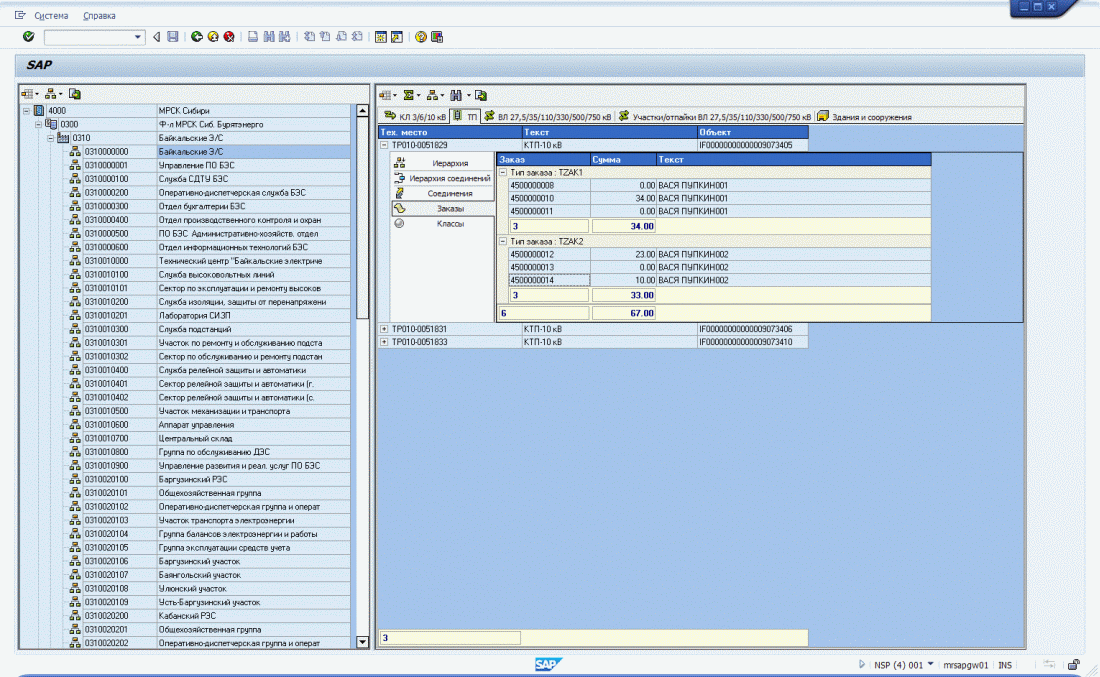Click the Last Page icon
This screenshot has height=677, width=1100.
(357, 36)
